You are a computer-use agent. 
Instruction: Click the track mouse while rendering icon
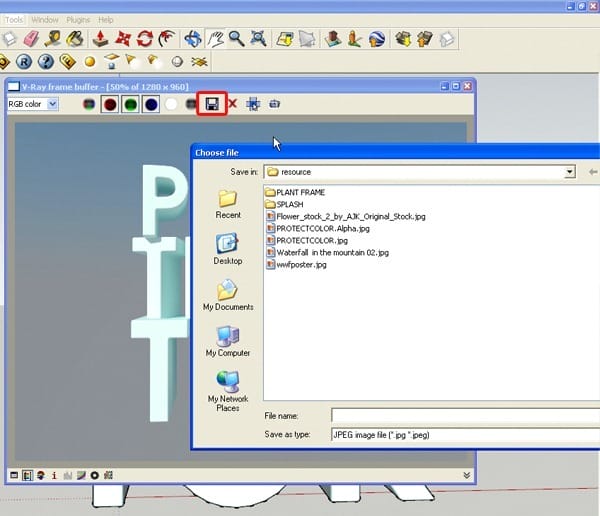[253, 104]
